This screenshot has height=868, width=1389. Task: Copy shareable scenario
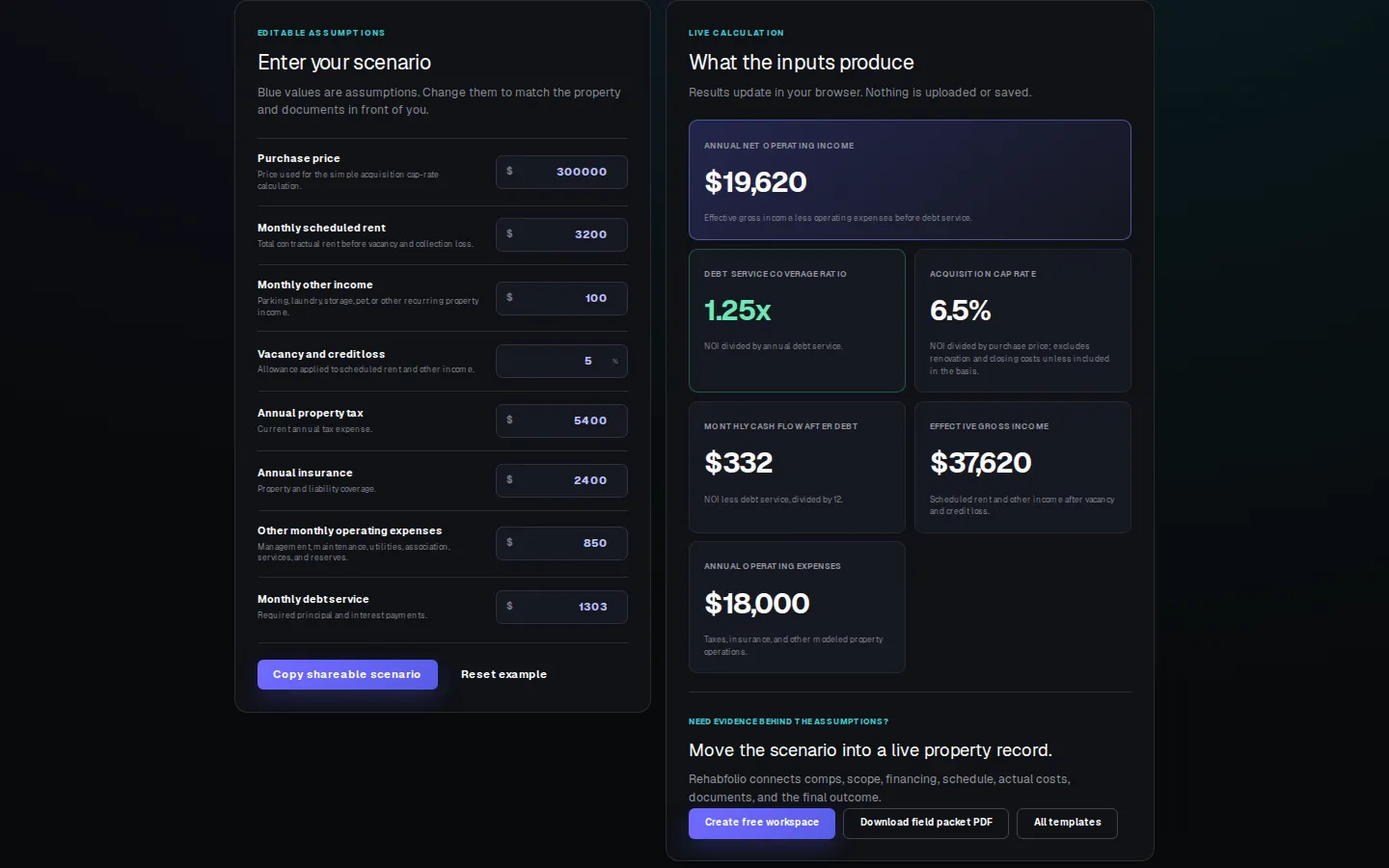click(347, 674)
